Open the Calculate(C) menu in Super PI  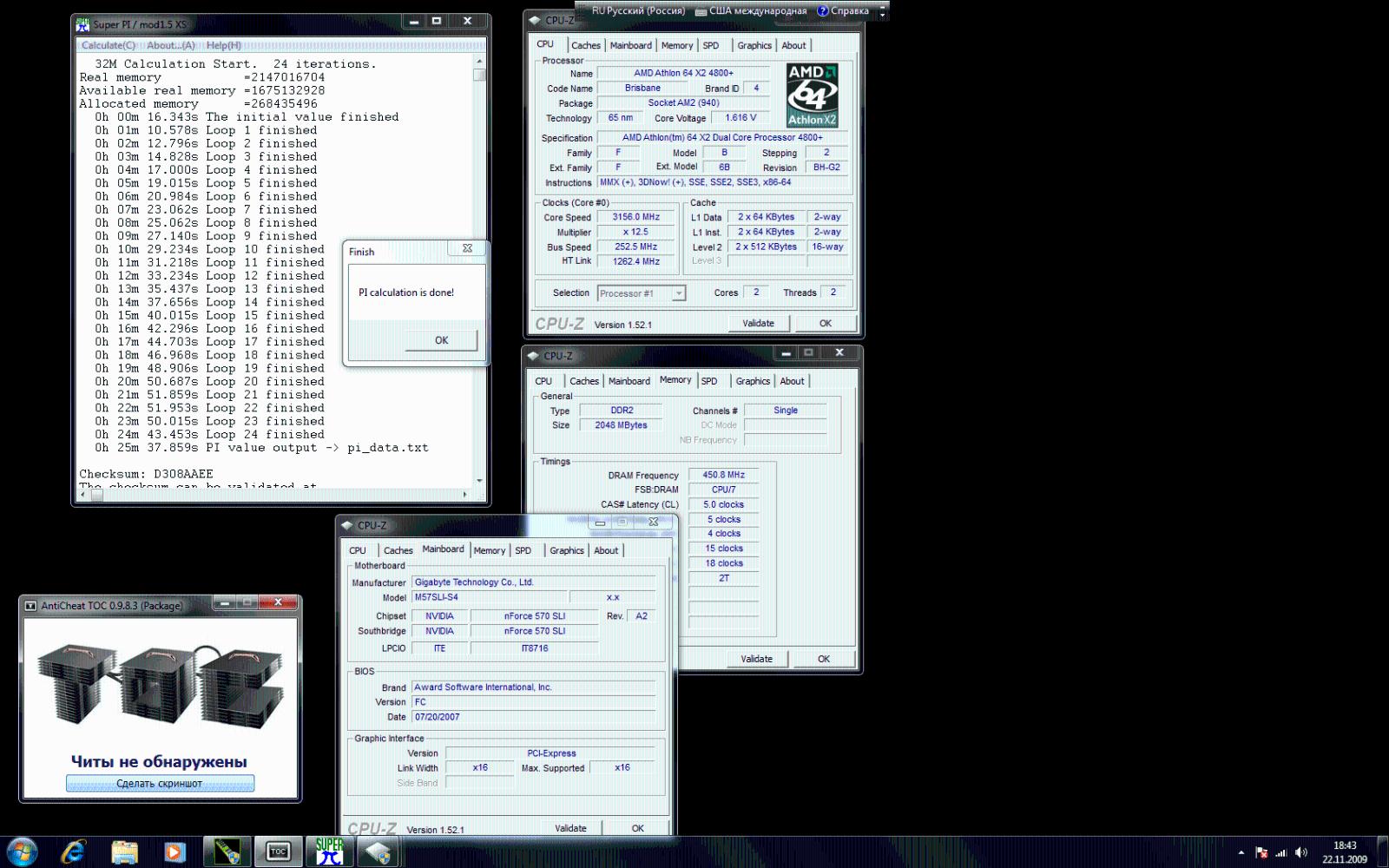pyautogui.click(x=109, y=45)
